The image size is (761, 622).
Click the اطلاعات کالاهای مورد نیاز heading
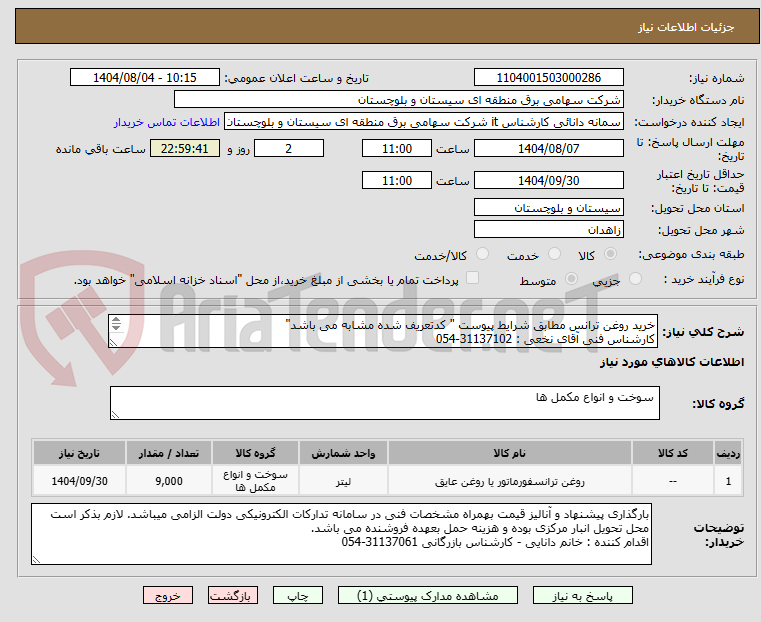pos(672,362)
